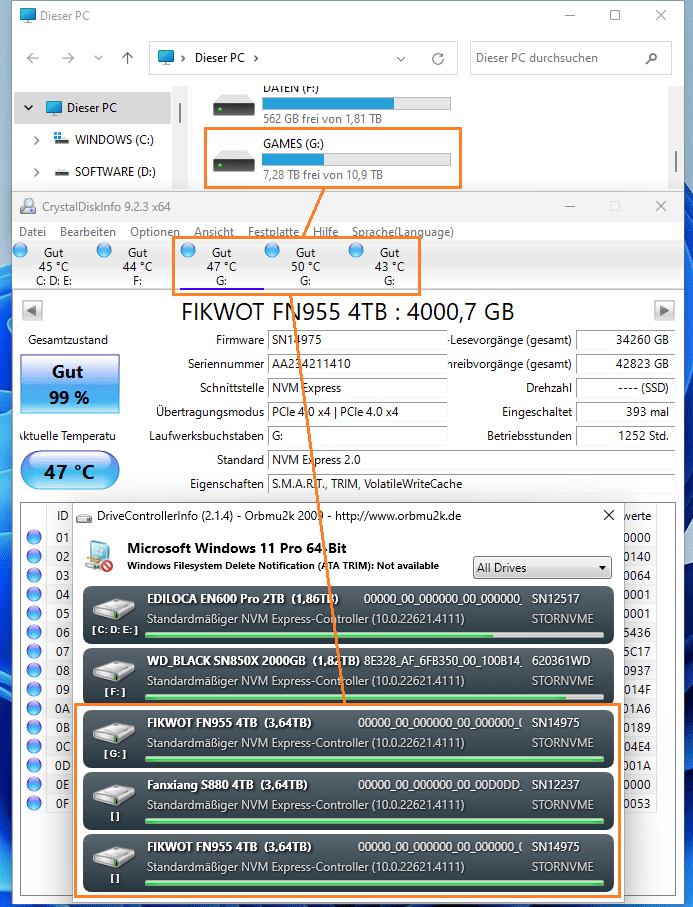Click the Dieser PC title bar icon

coord(27,16)
